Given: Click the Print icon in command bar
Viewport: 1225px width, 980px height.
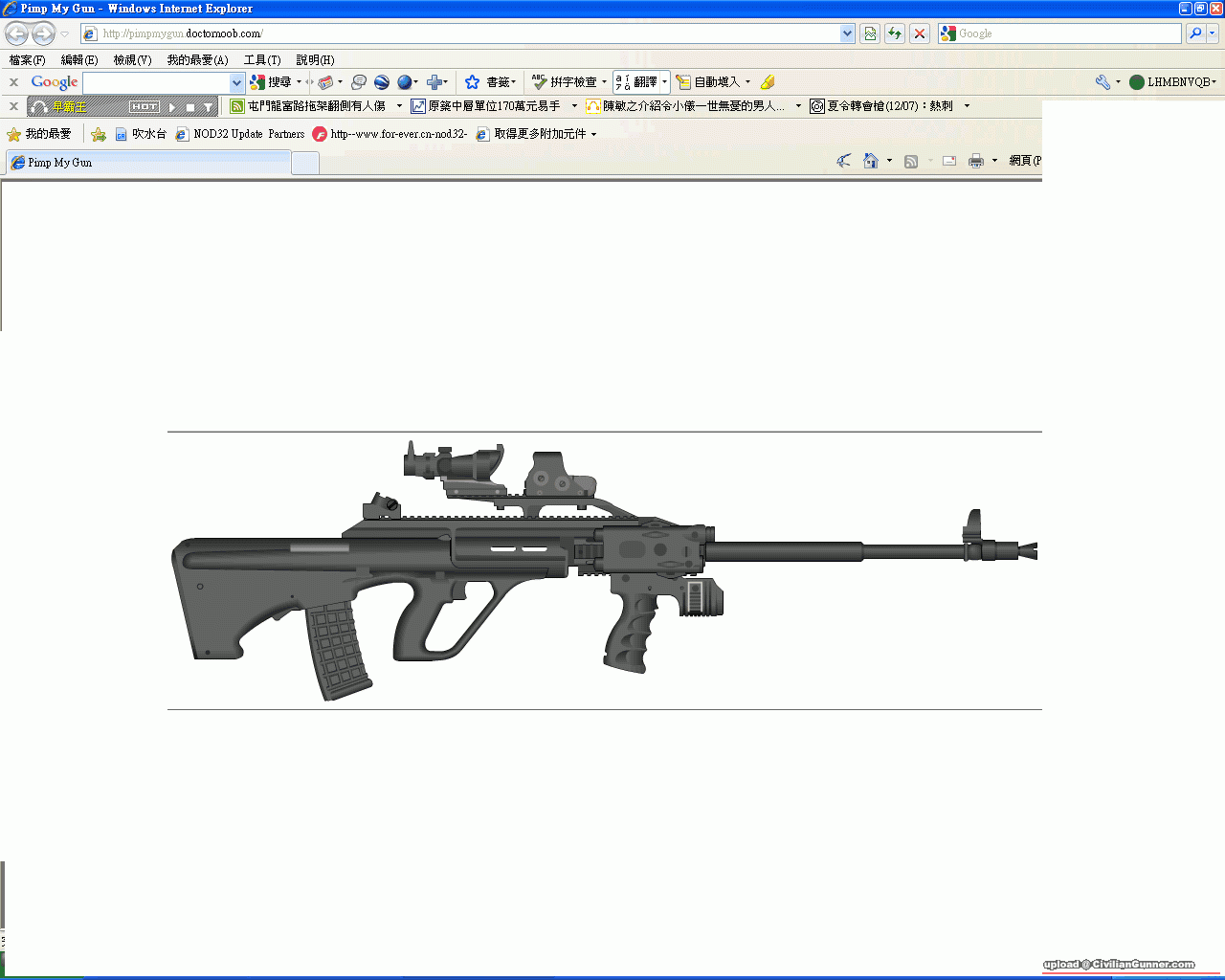Looking at the screenshot, I should coord(975,161).
